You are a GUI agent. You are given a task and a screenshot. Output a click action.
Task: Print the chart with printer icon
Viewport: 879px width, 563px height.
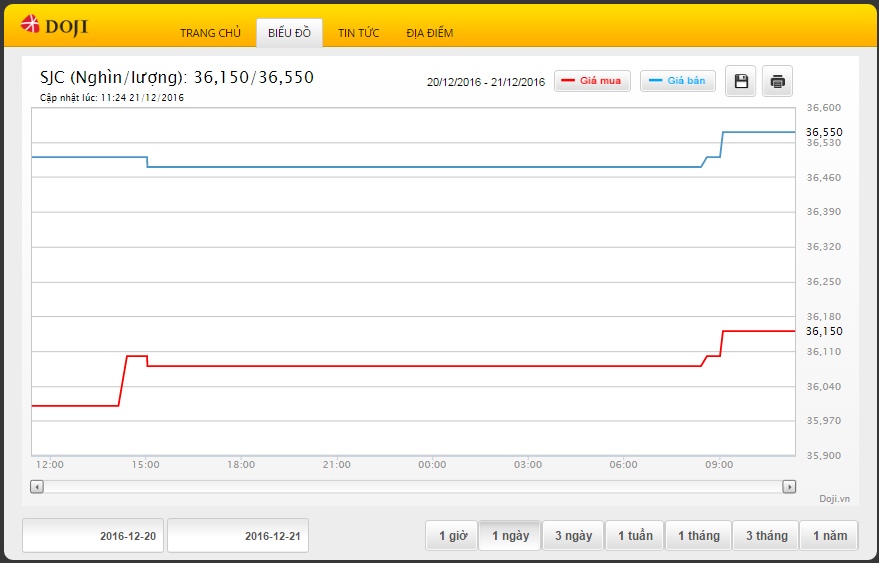[777, 81]
